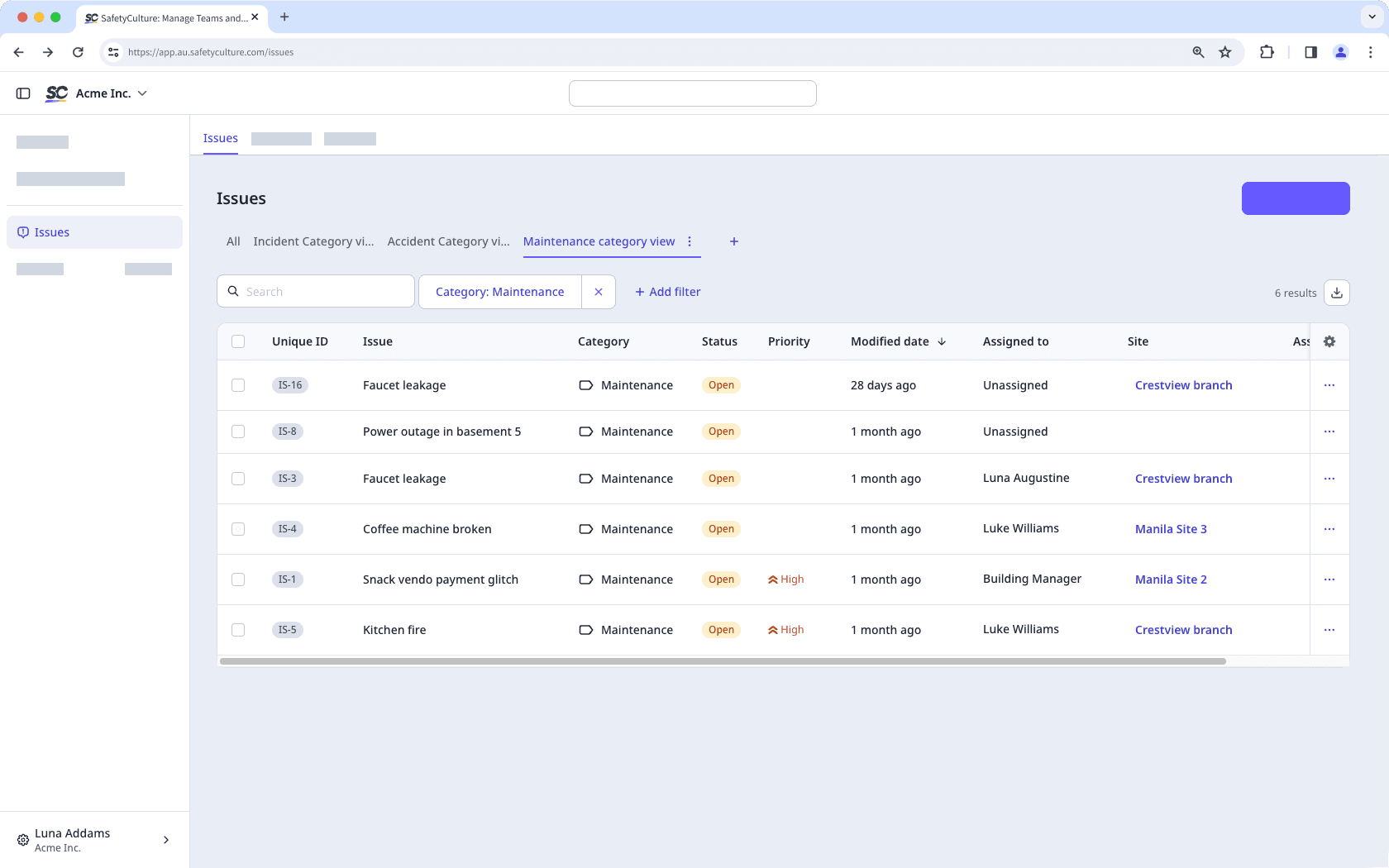Select all issues with the header checkbox
Image resolution: width=1389 pixels, height=868 pixels.
tap(239, 341)
